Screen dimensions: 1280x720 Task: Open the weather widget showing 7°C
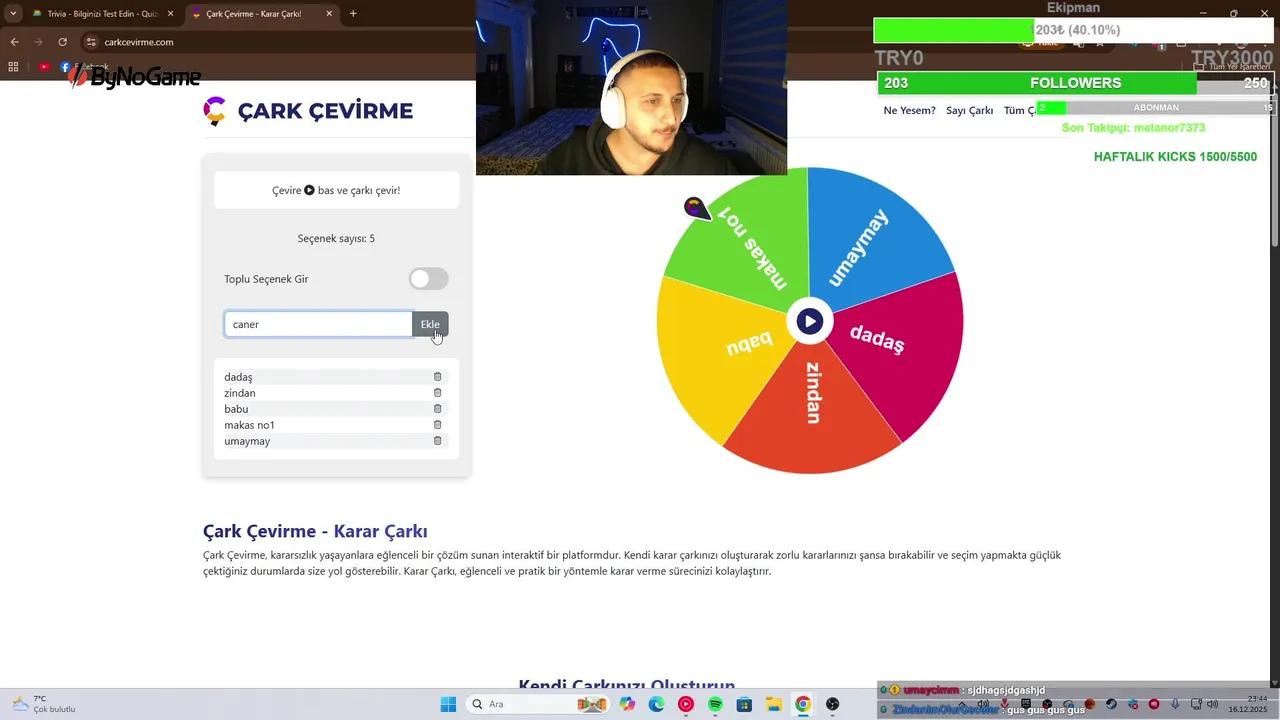coord(44,704)
